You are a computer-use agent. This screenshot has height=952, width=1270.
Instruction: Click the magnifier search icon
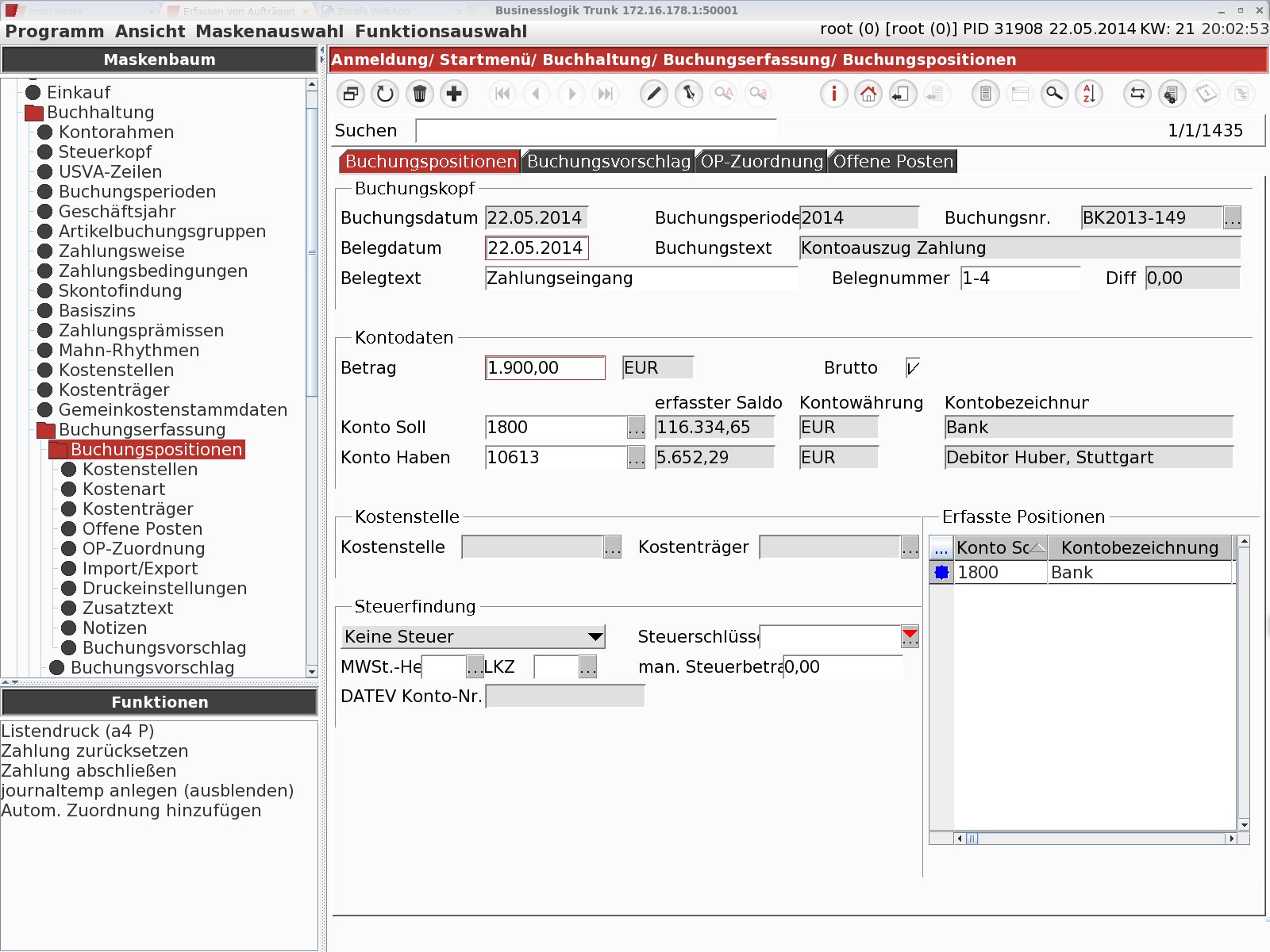pyautogui.click(x=1054, y=94)
